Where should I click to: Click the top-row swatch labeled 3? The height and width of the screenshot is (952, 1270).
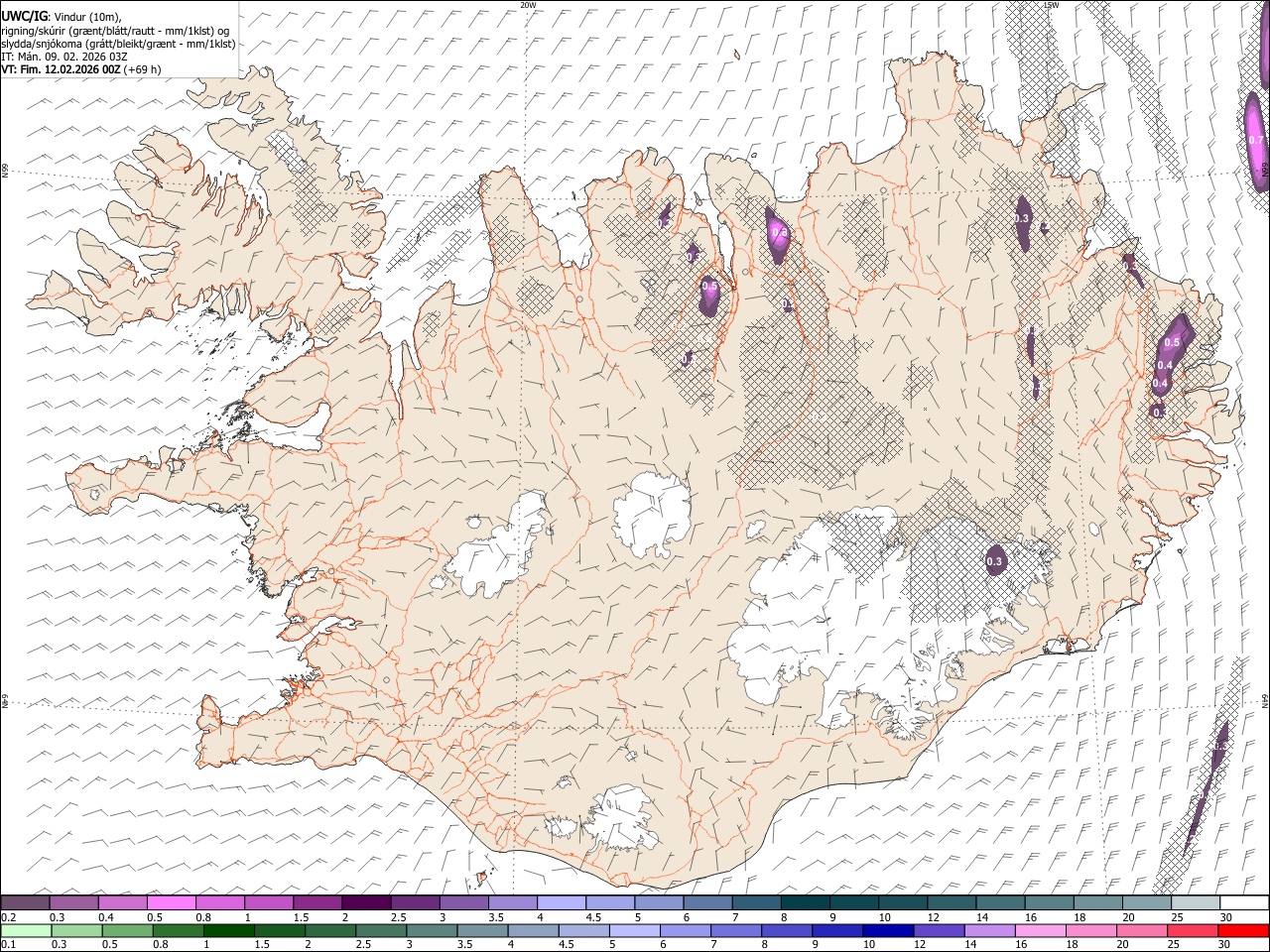pyautogui.click(x=463, y=902)
